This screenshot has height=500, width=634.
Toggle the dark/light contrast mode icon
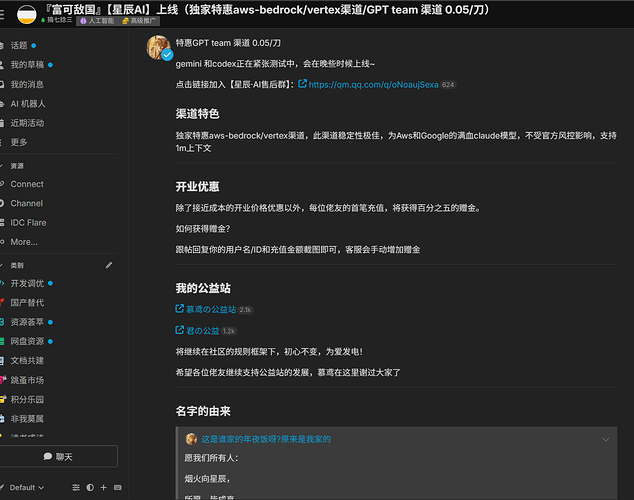[90, 487]
